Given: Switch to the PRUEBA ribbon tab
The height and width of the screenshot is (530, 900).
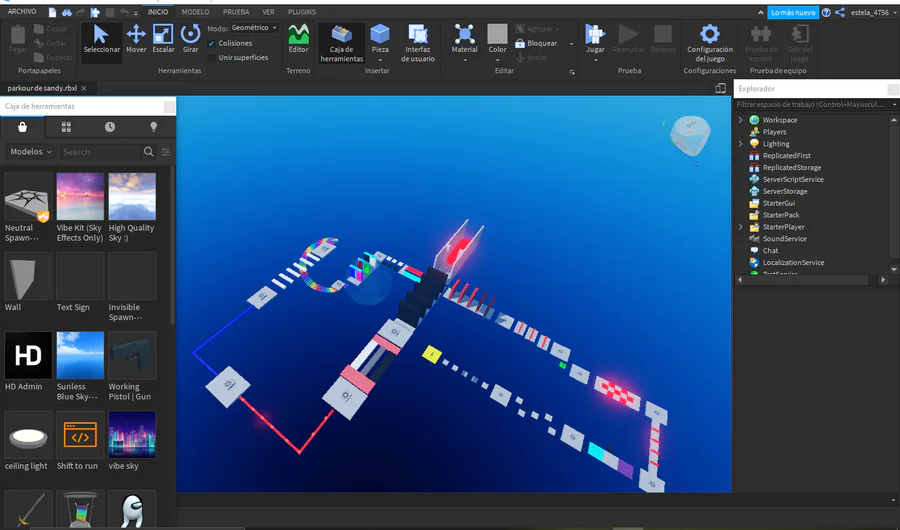Looking at the screenshot, I should (x=236, y=11).
